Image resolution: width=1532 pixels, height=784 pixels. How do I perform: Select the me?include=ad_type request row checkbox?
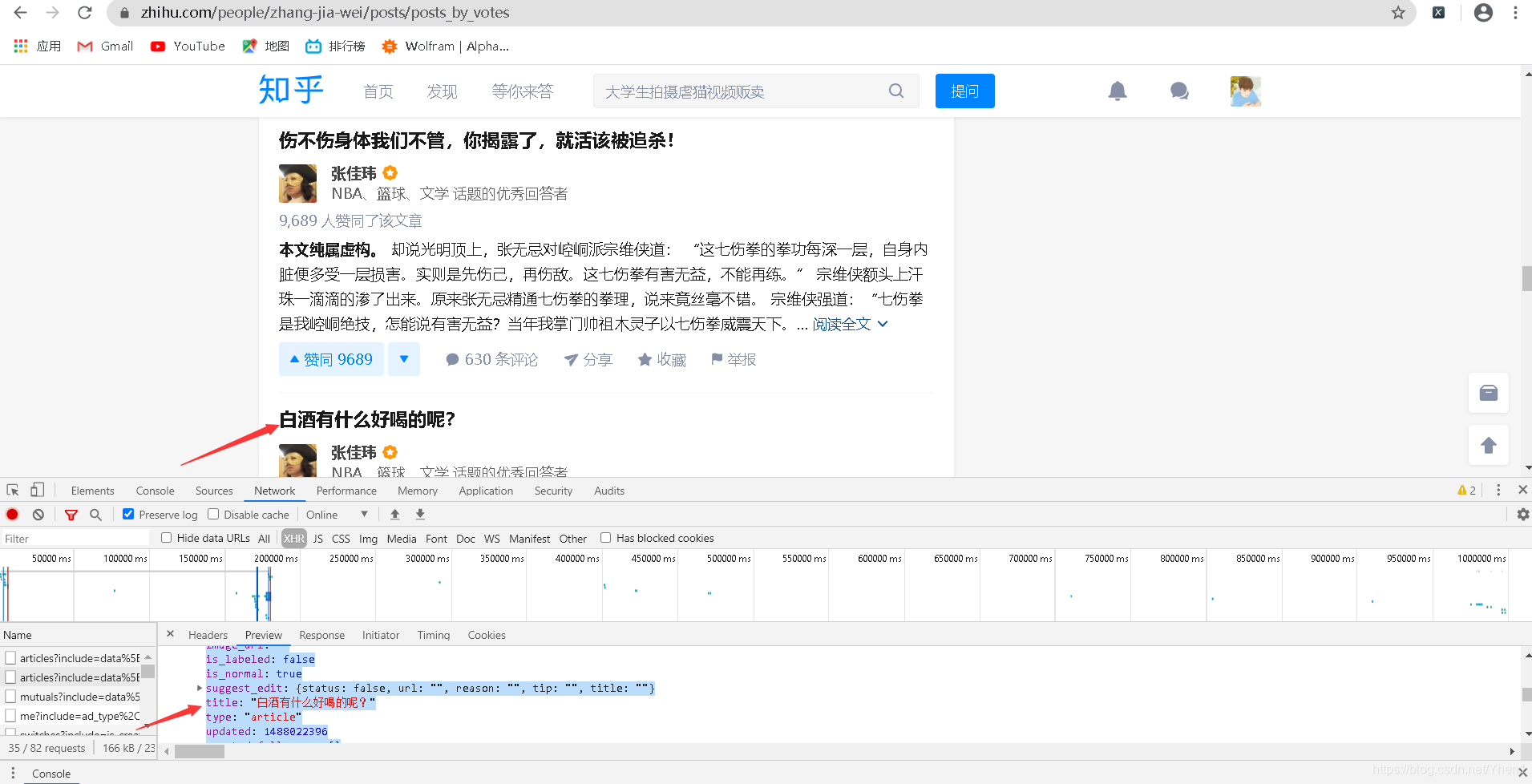click(10, 716)
